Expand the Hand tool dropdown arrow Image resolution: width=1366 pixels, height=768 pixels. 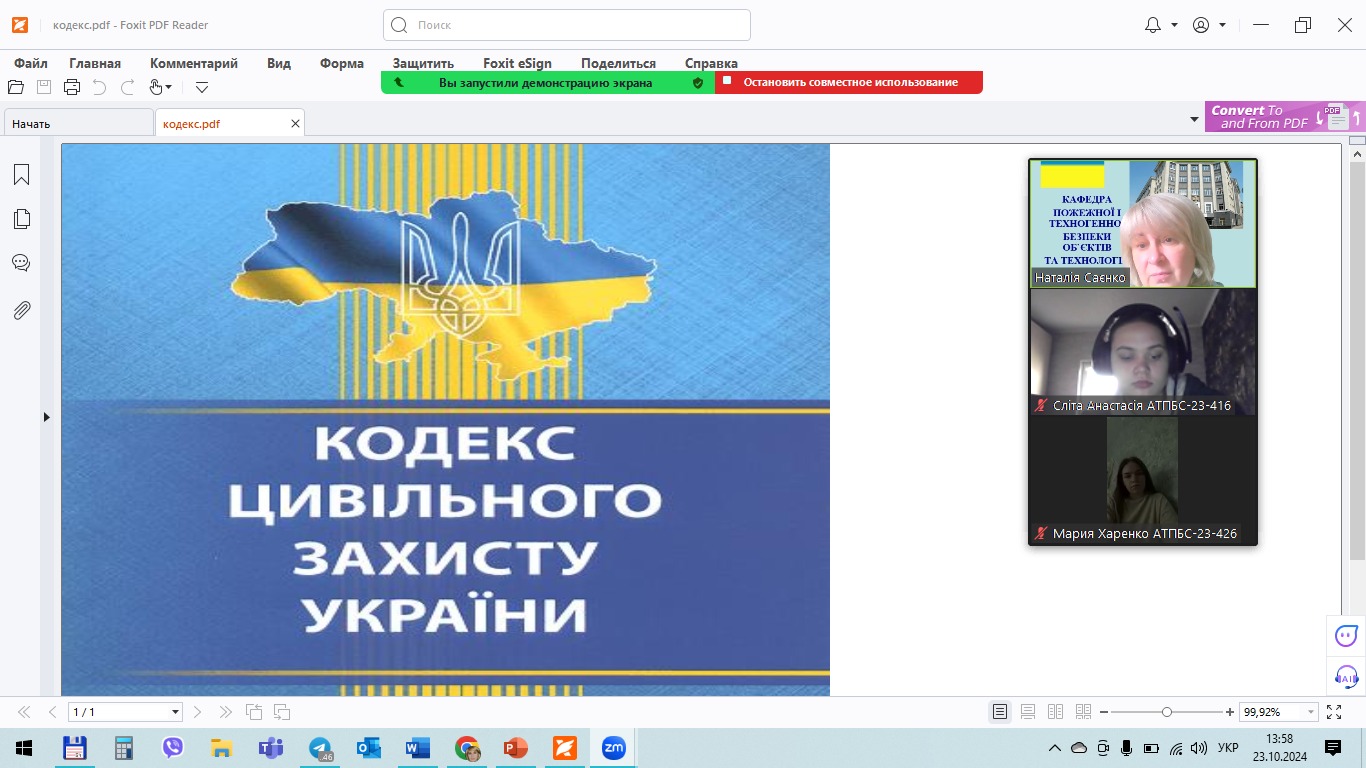click(x=168, y=88)
